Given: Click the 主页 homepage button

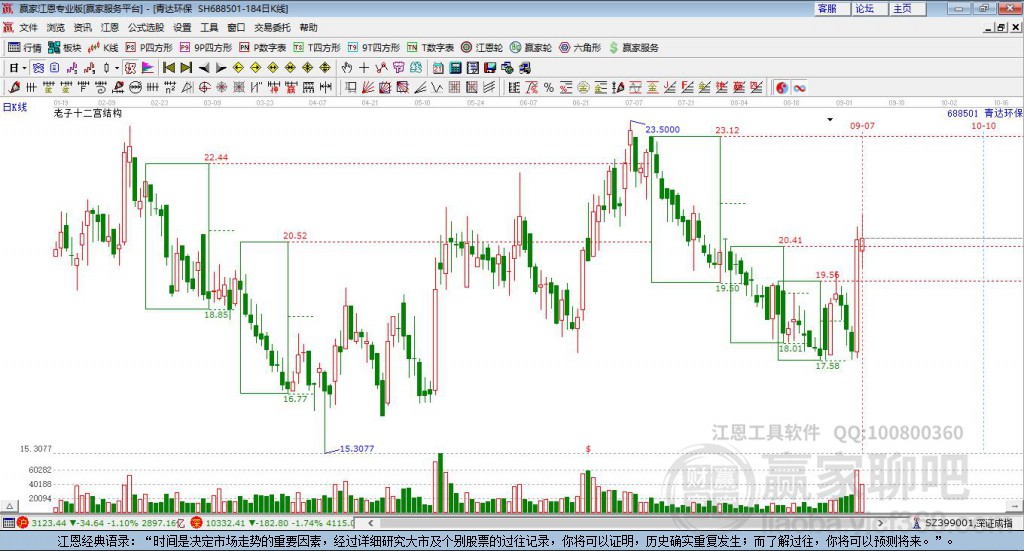Looking at the screenshot, I should click(x=906, y=8).
